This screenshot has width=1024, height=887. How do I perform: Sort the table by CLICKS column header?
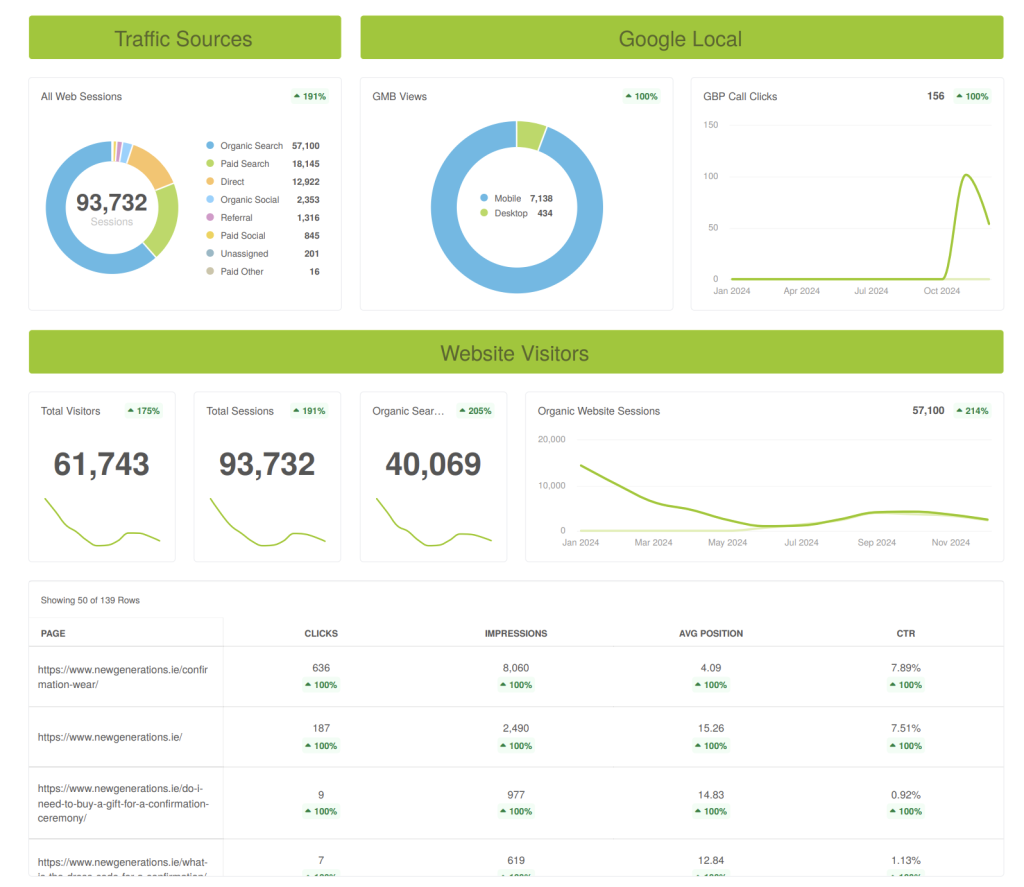(321, 634)
